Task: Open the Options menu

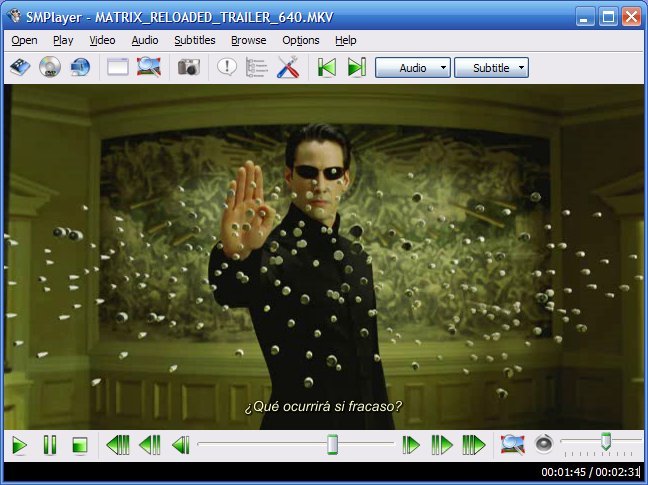Action: click(x=301, y=40)
